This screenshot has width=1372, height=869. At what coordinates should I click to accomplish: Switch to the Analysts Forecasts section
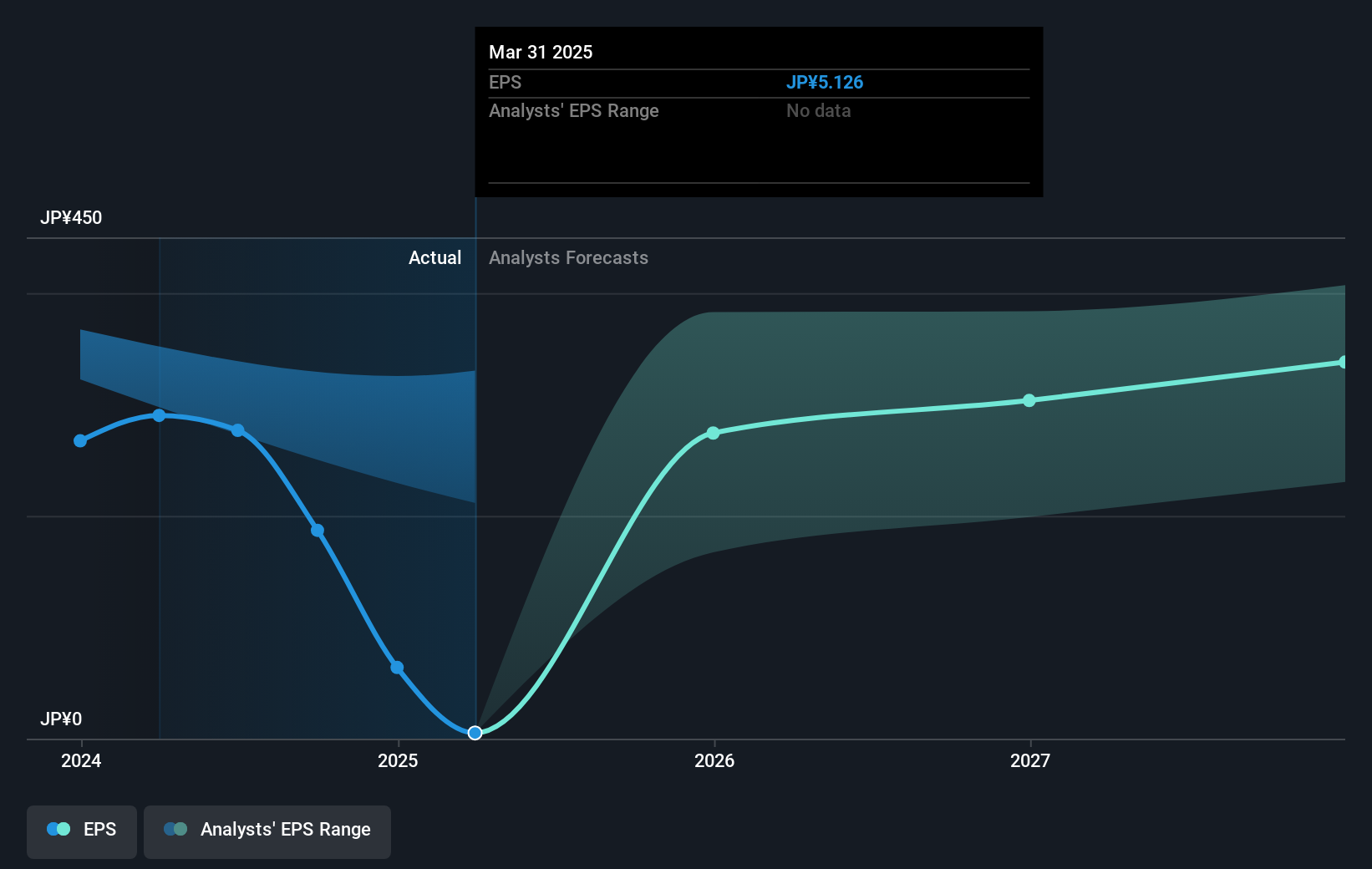pos(568,258)
